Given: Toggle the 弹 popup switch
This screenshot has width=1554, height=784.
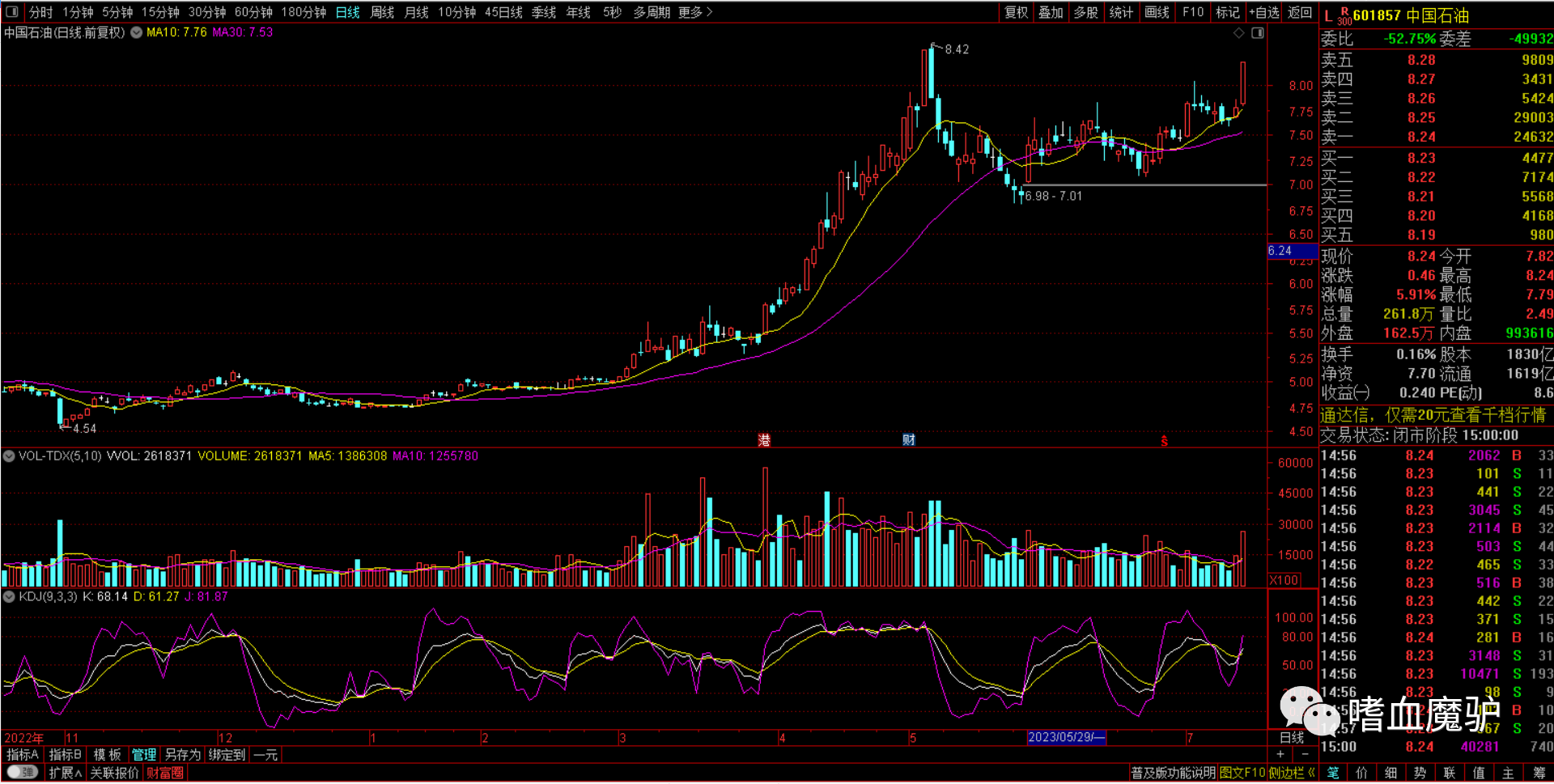Looking at the screenshot, I should [23, 773].
